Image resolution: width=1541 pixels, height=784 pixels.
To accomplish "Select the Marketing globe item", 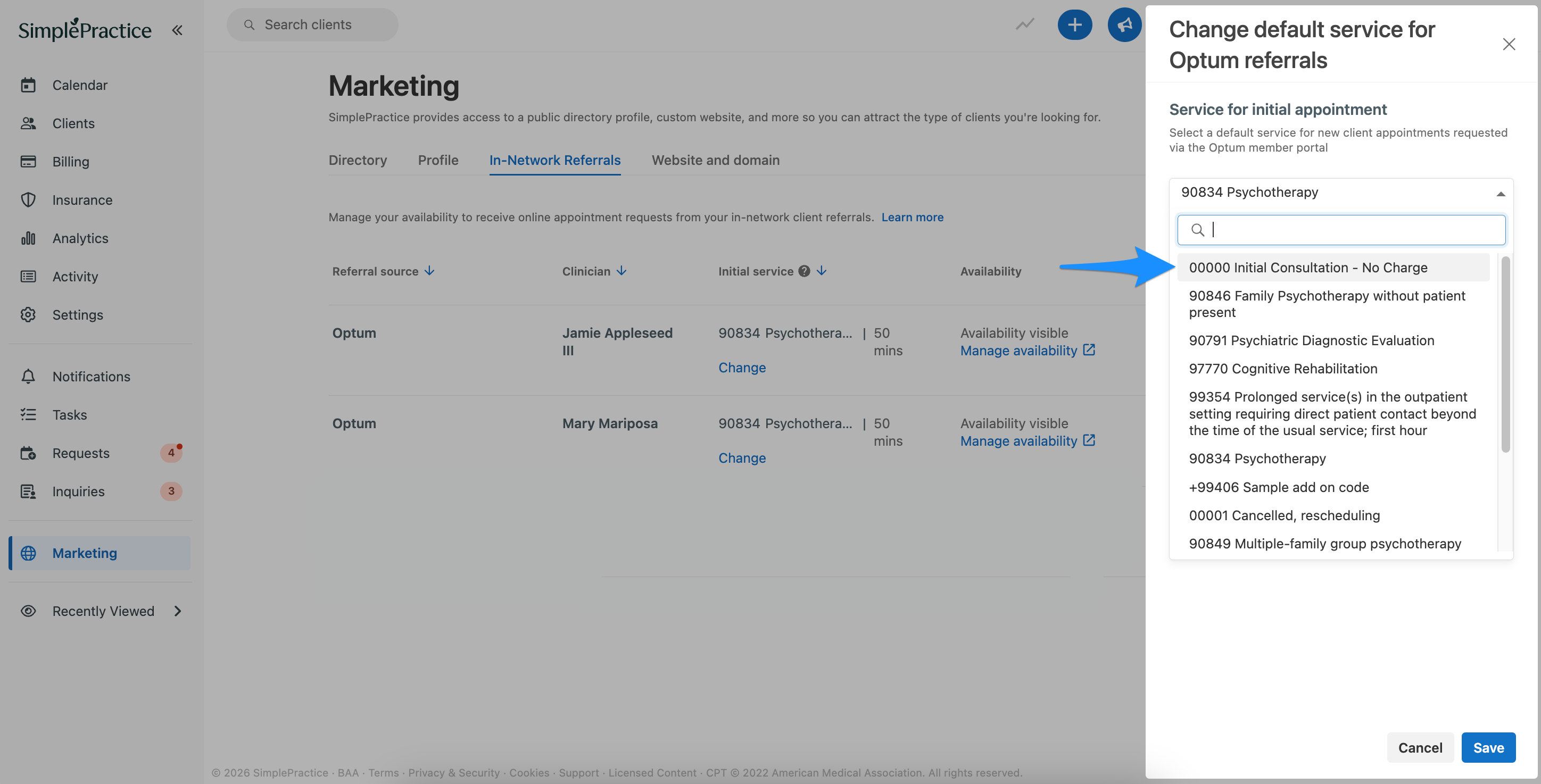I will pyautogui.click(x=100, y=553).
